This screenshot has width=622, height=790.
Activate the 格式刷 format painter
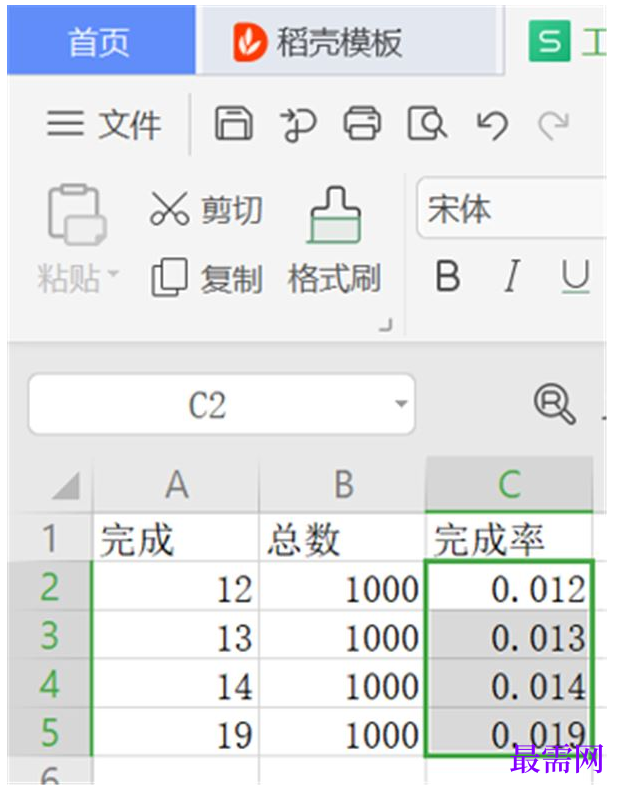334,241
